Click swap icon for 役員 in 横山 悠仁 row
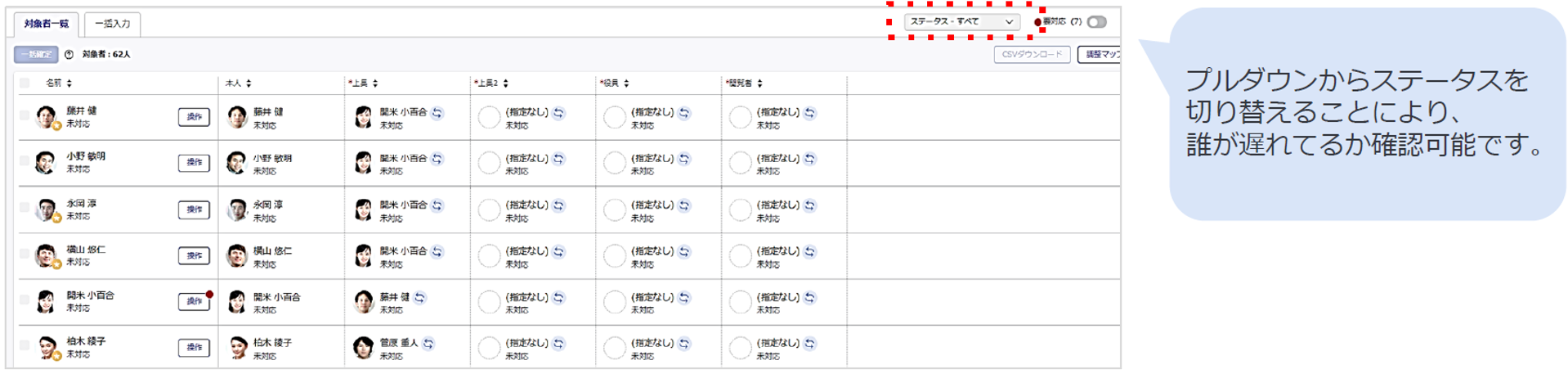The width and height of the screenshot is (1568, 374). point(684,251)
